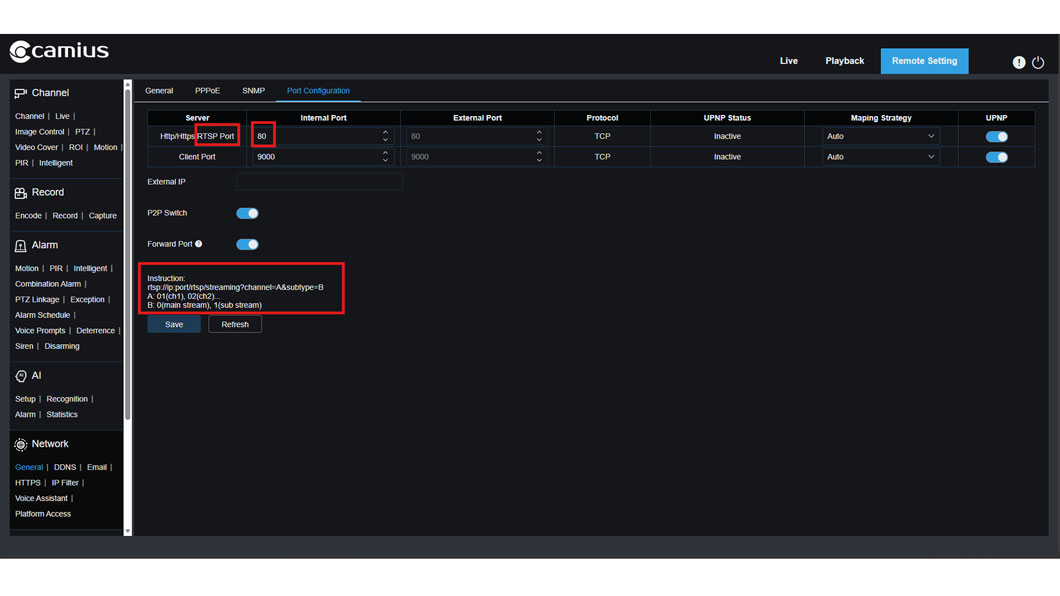Click the power logout icon
This screenshot has height=596, width=1060.
(x=1038, y=62)
